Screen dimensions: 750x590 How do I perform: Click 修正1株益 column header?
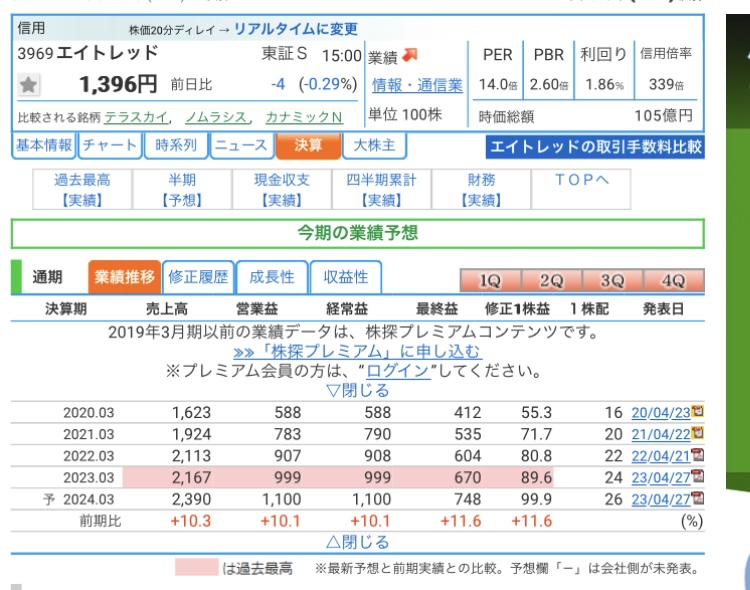[517, 309]
